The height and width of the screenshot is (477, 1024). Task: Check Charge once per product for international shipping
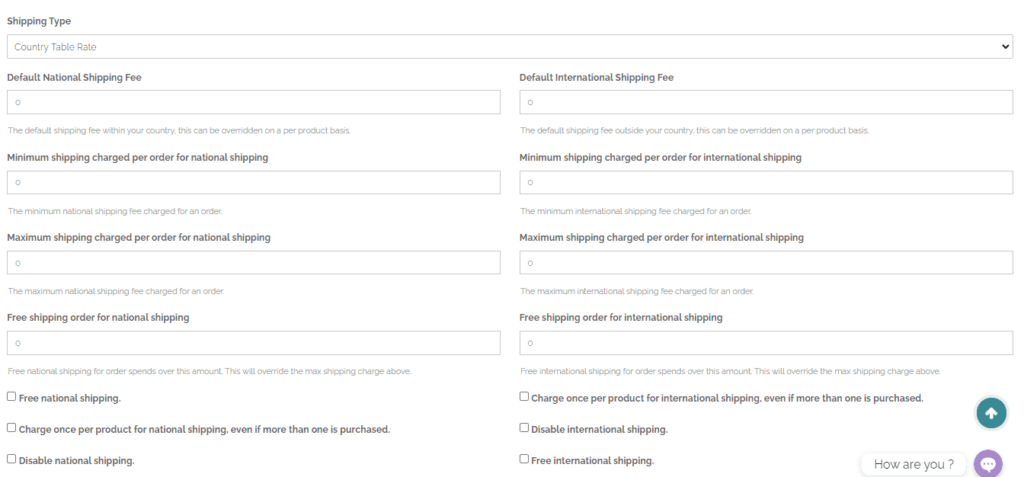(x=524, y=396)
